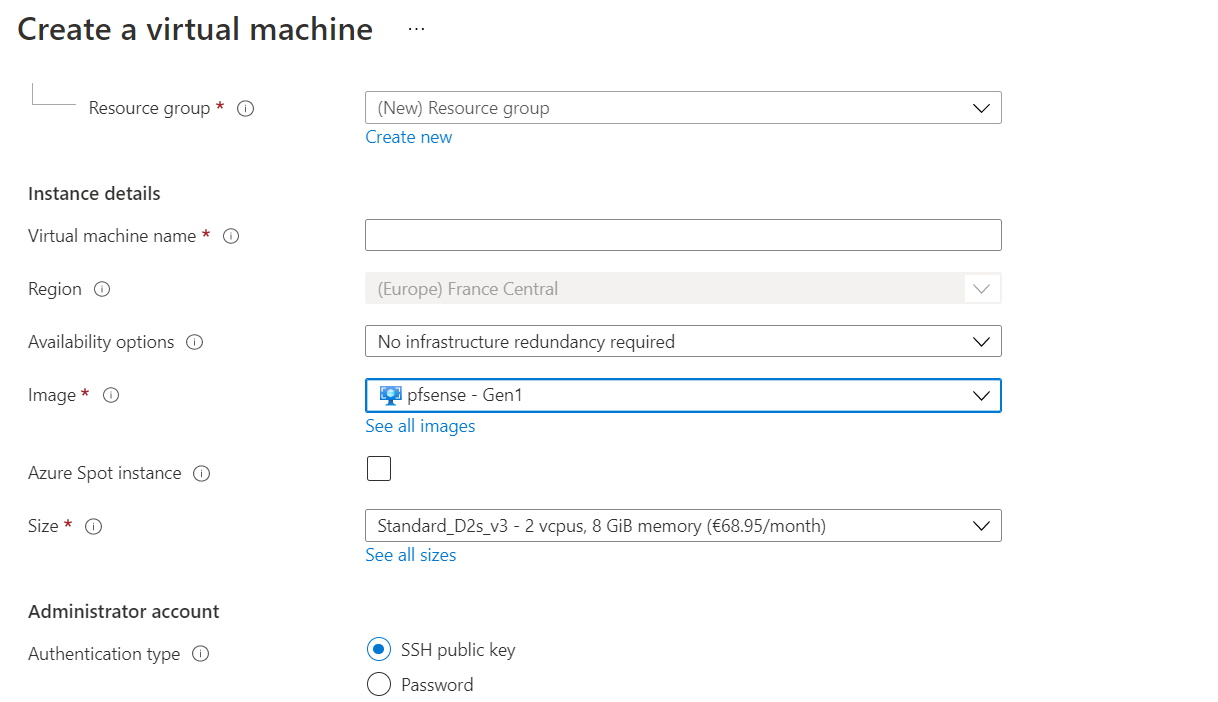Expand the Availability options dropdown
The width and height of the screenshot is (1218, 702).
tap(683, 342)
